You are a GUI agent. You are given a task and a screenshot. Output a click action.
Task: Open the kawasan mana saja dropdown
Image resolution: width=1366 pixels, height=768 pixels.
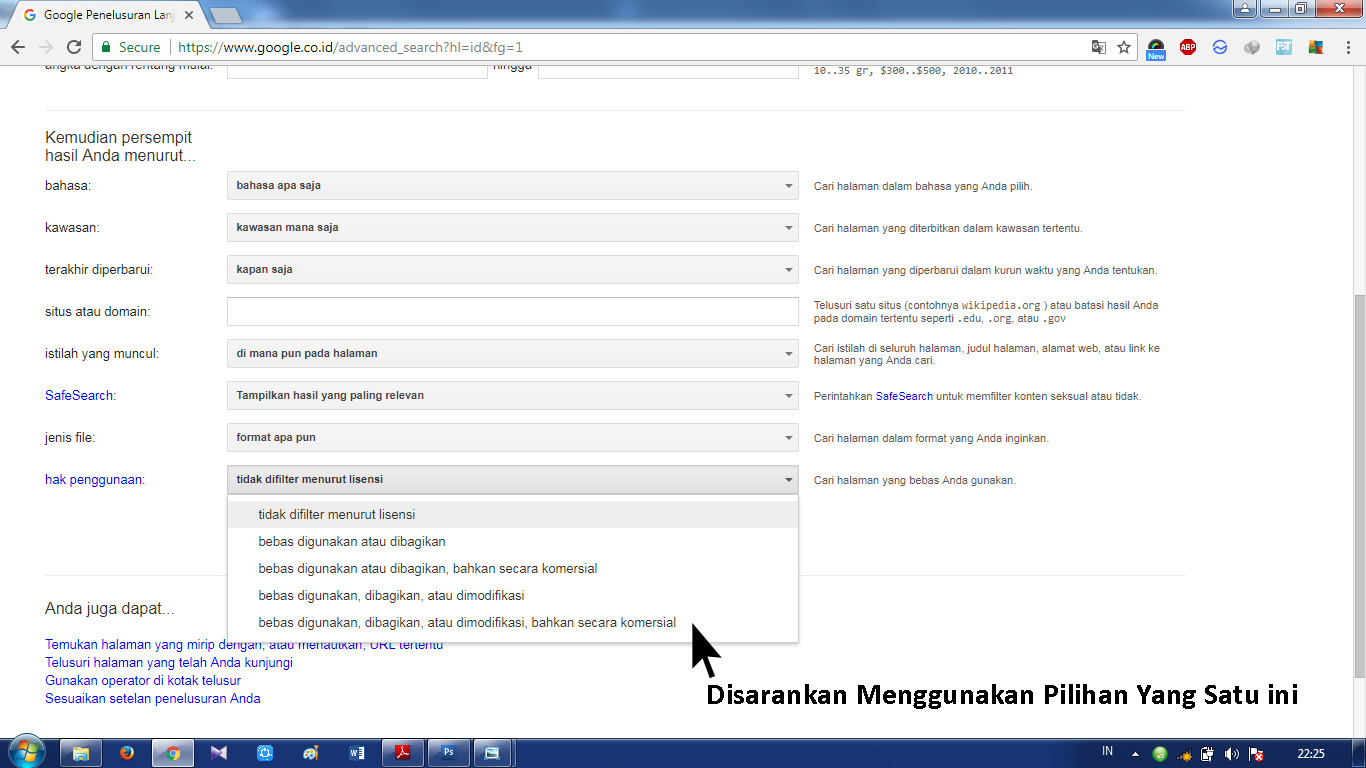click(513, 227)
